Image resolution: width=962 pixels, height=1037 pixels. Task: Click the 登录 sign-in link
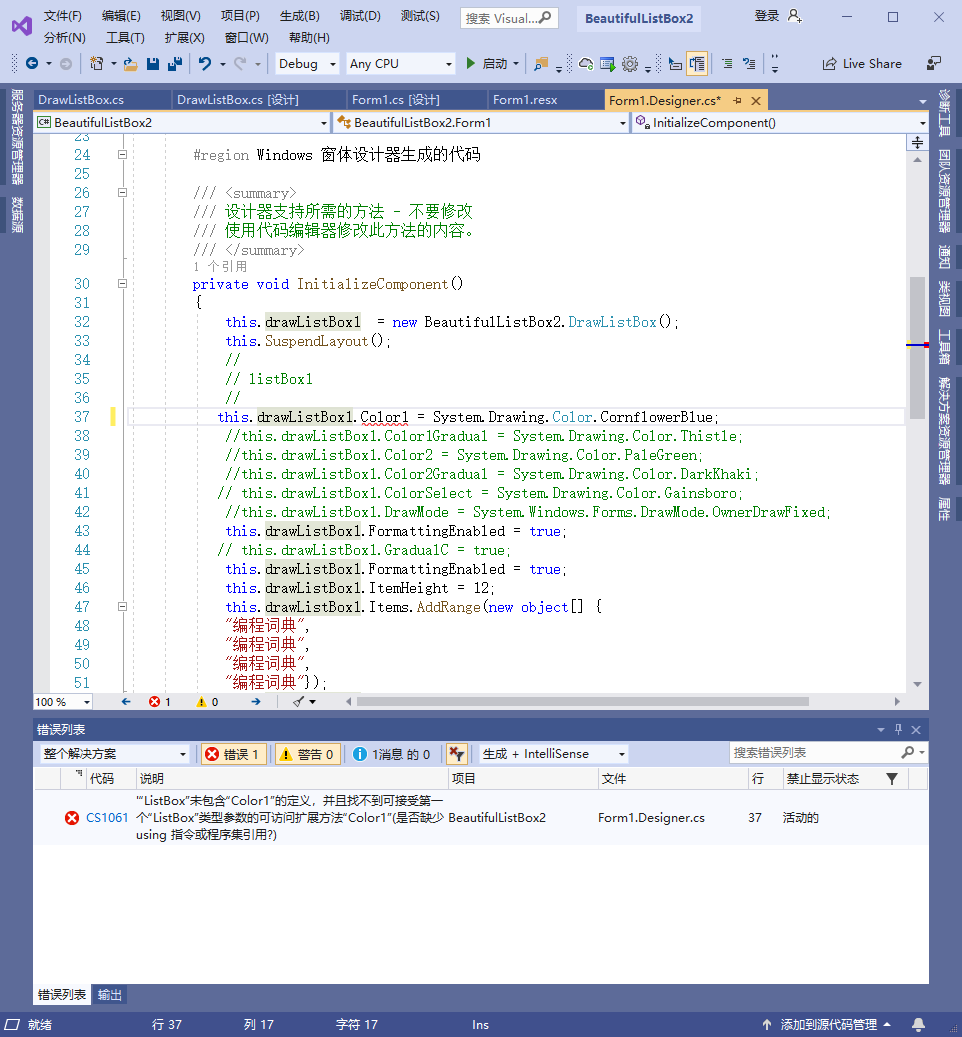767,16
